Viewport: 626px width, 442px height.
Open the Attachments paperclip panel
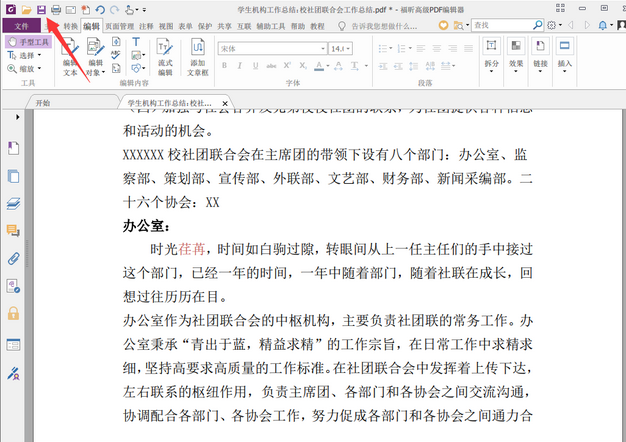click(x=14, y=258)
